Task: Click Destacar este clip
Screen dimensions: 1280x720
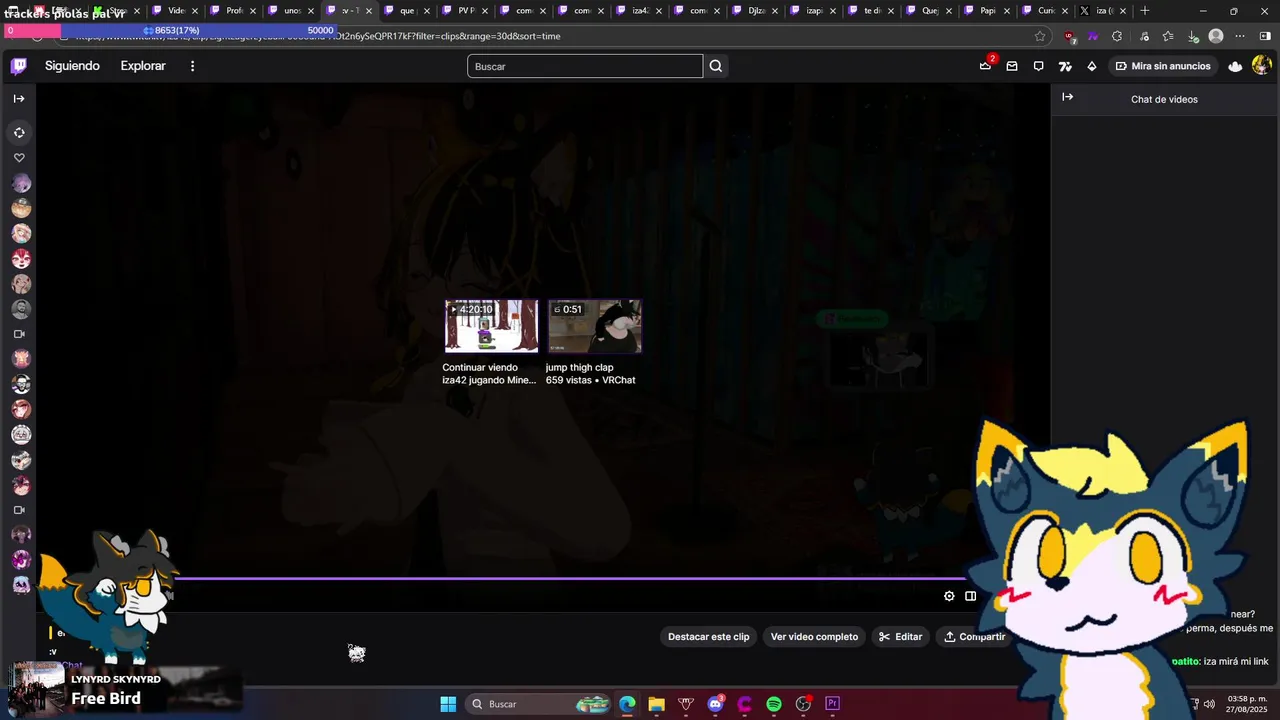Action: coord(708,637)
